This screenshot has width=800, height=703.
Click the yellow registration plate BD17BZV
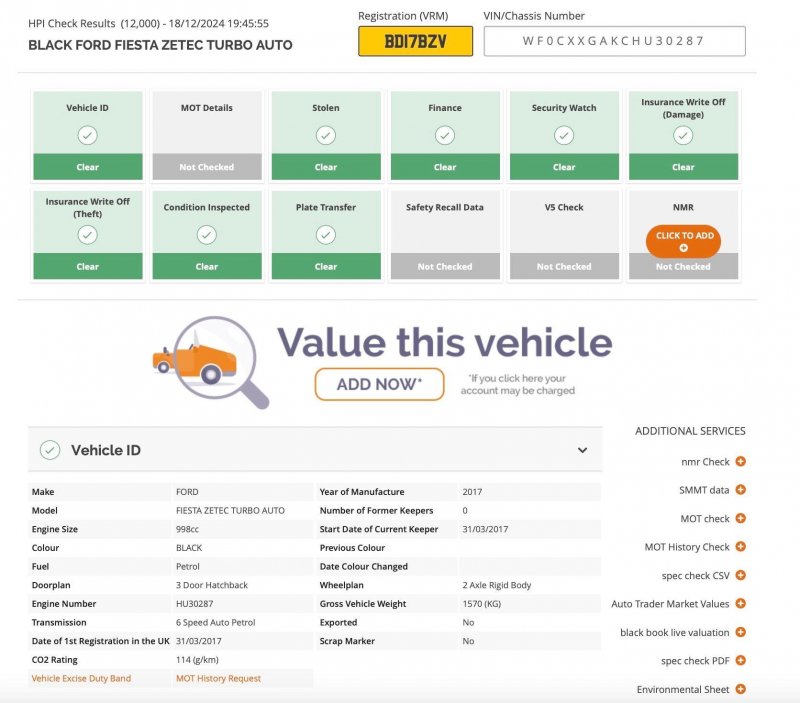click(x=415, y=41)
